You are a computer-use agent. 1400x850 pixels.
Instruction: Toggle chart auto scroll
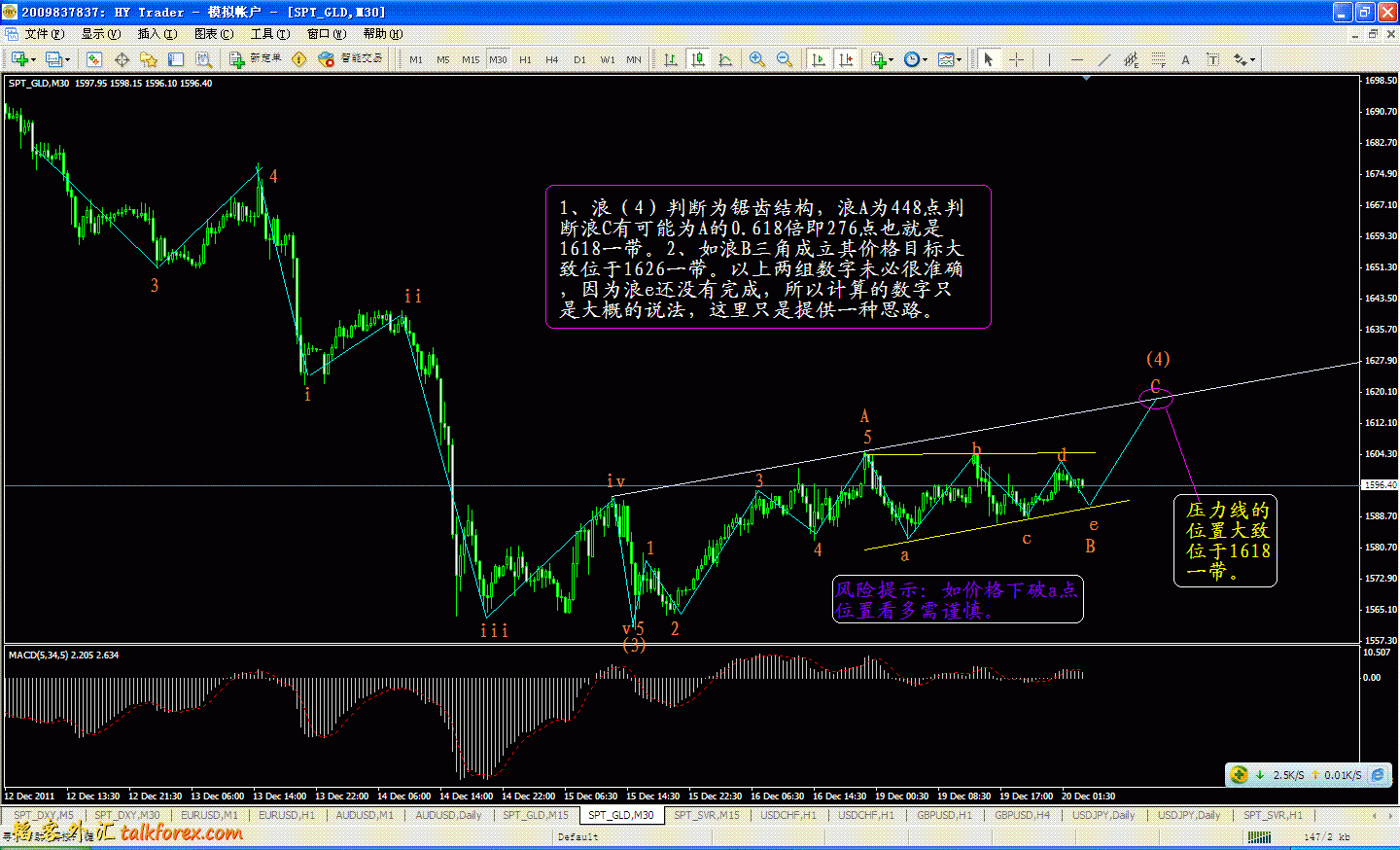click(x=819, y=59)
